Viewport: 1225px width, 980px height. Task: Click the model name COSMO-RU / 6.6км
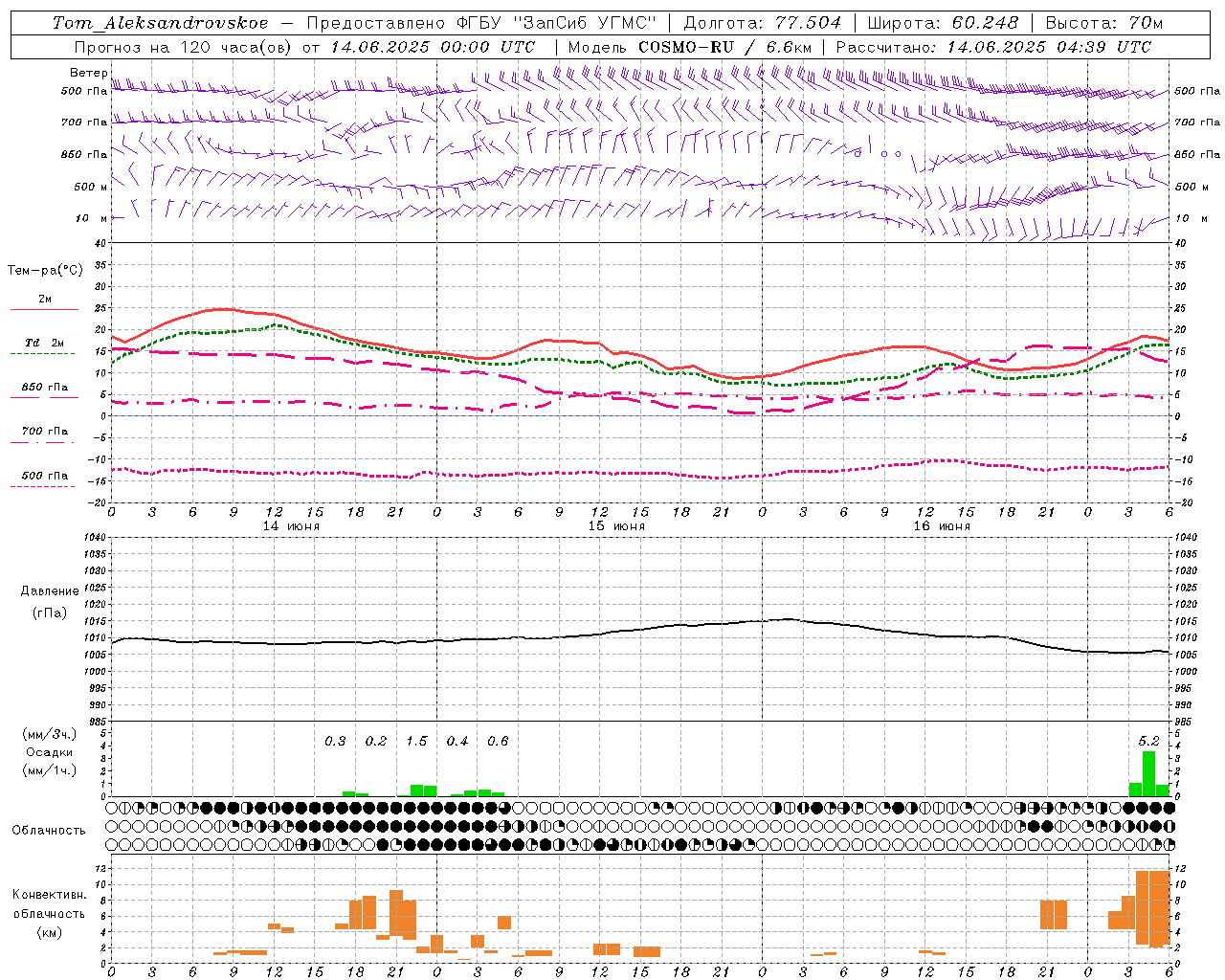724,47
